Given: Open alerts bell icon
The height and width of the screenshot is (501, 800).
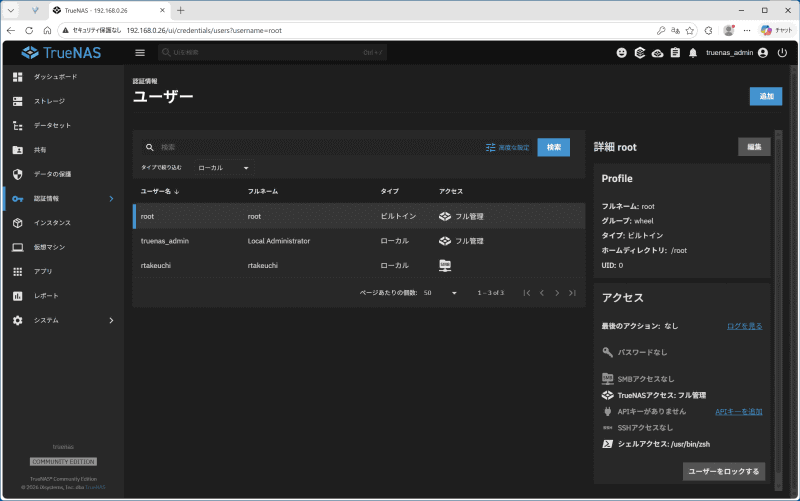Looking at the screenshot, I should pyautogui.click(x=693, y=53).
